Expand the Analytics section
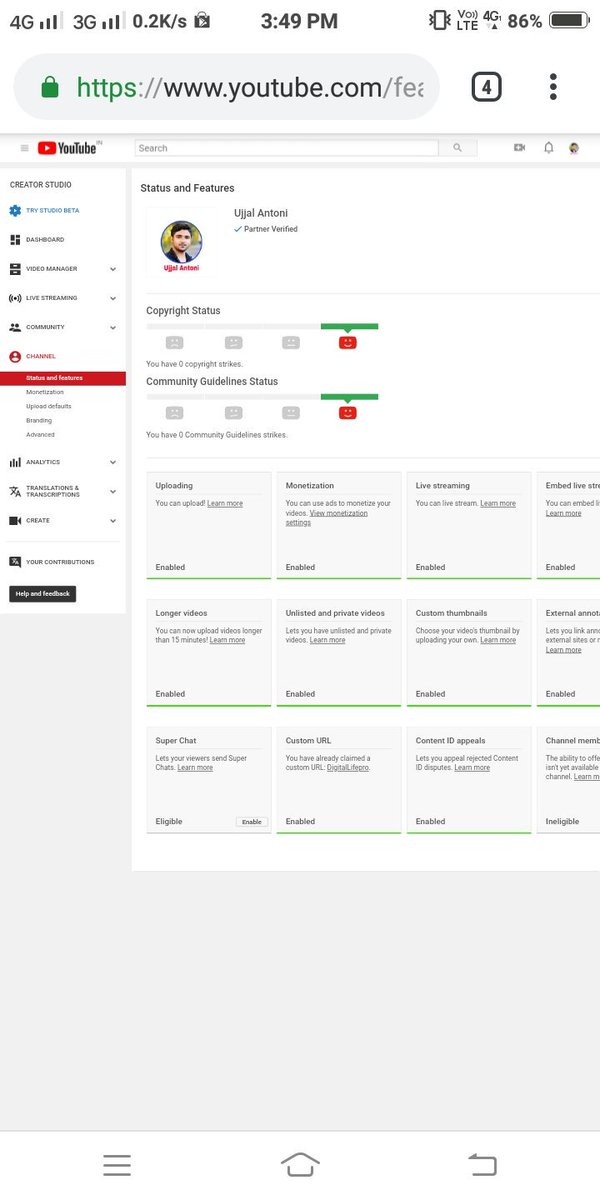 pyautogui.click(x=113, y=462)
